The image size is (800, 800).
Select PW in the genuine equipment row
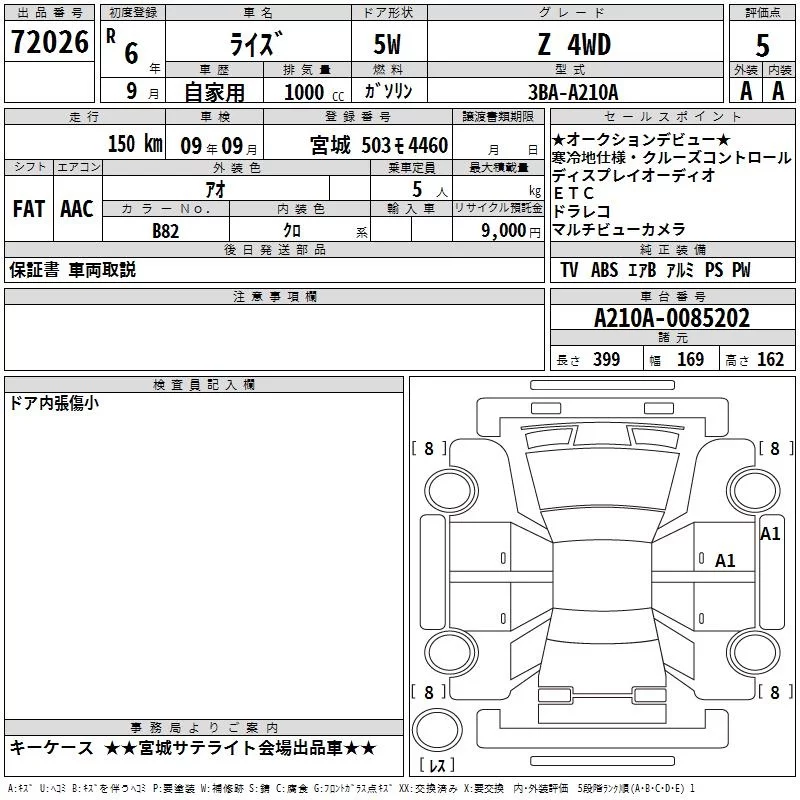tap(741, 270)
